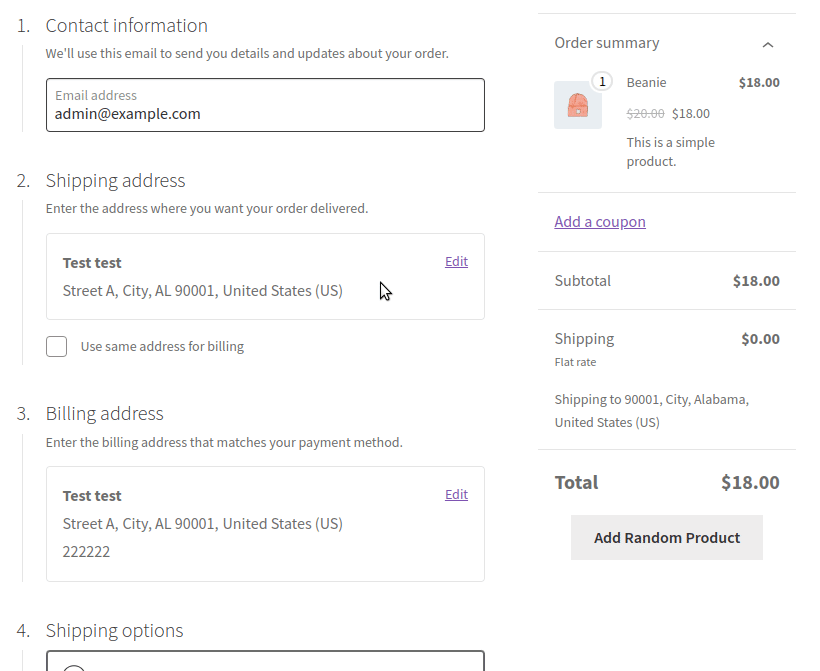Click the Beanie product name
820x671 pixels.
tap(646, 83)
